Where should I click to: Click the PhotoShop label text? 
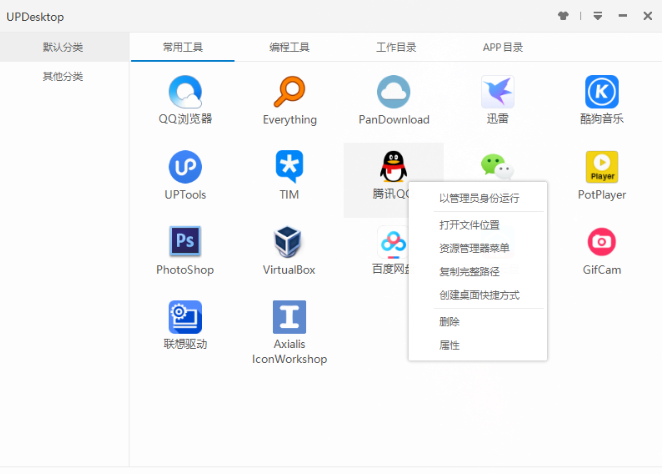click(x=185, y=270)
